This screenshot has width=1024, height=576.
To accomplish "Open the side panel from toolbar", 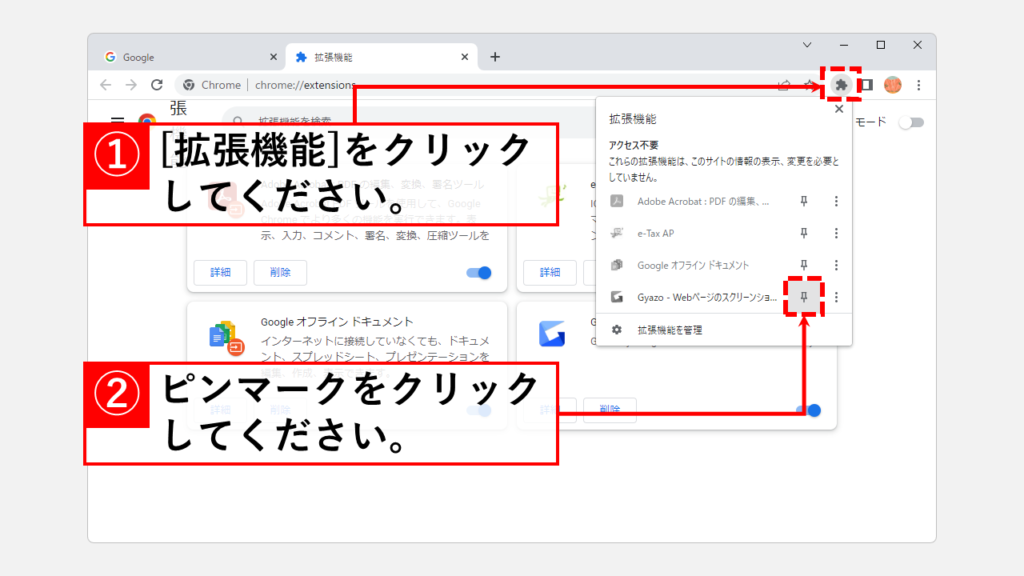I will [x=866, y=85].
